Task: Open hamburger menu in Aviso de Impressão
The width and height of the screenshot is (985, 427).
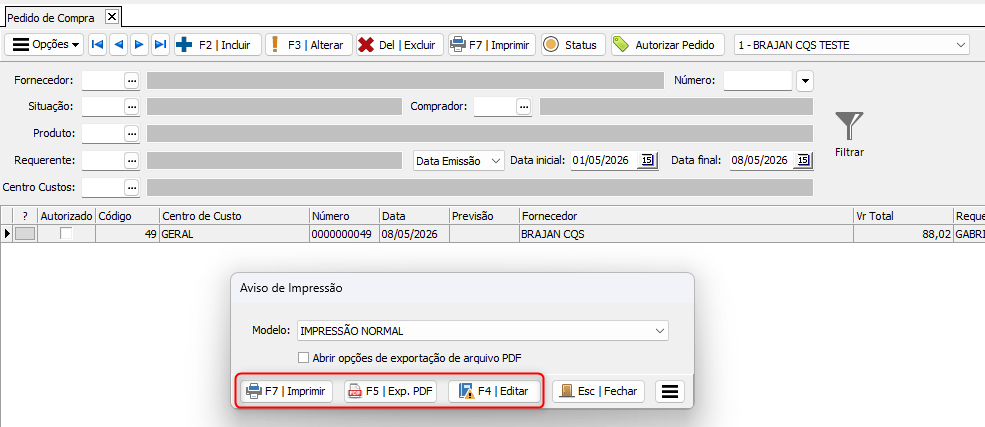Action: [670, 391]
